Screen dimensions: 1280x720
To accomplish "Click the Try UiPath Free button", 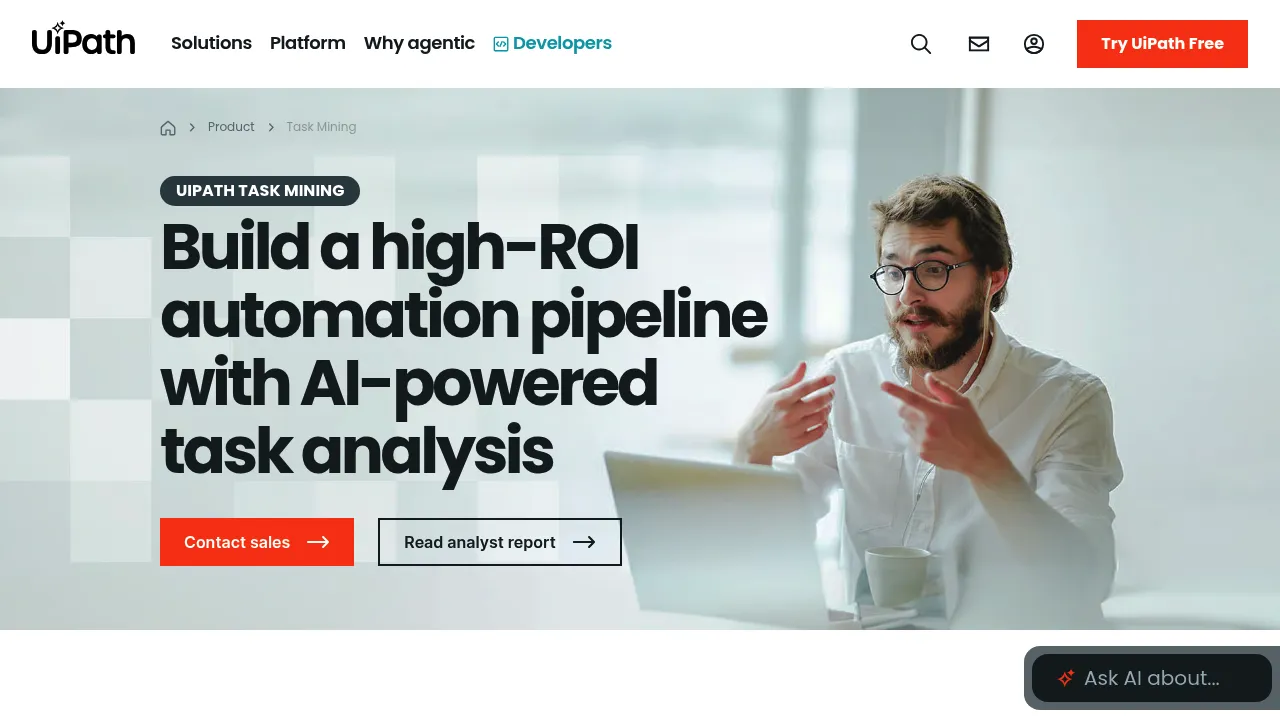I will pos(1162,44).
